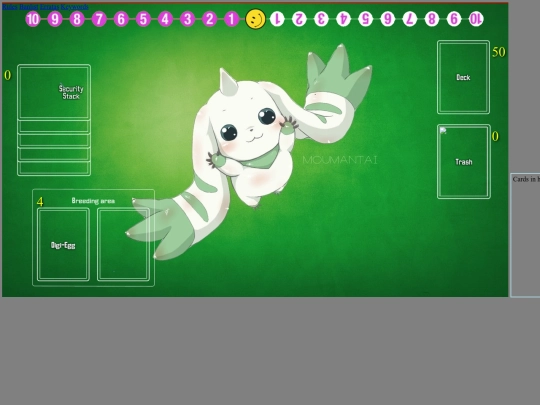Set memory to purple 4 marker

coord(165,19)
